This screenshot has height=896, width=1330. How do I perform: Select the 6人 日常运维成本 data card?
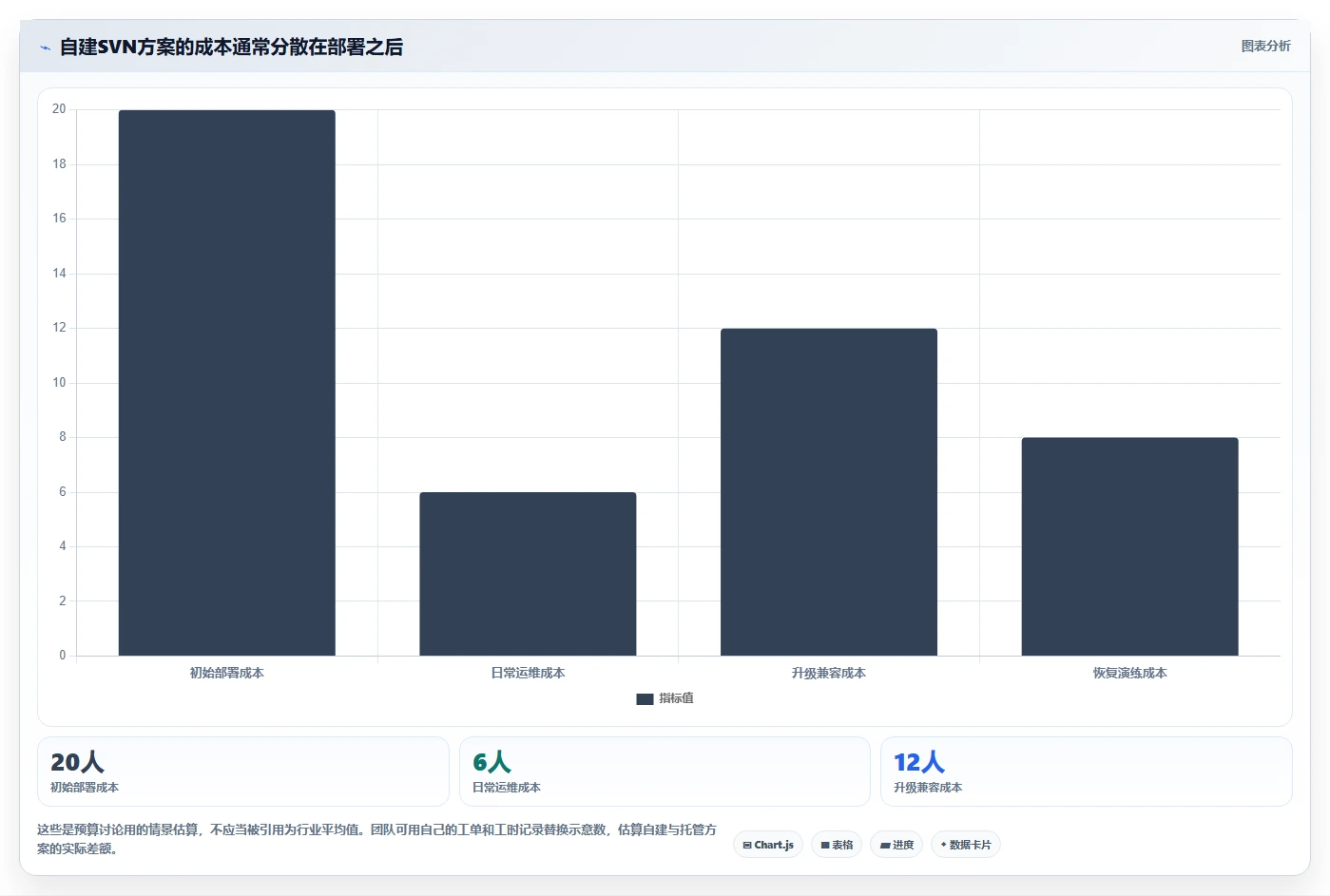pos(665,772)
